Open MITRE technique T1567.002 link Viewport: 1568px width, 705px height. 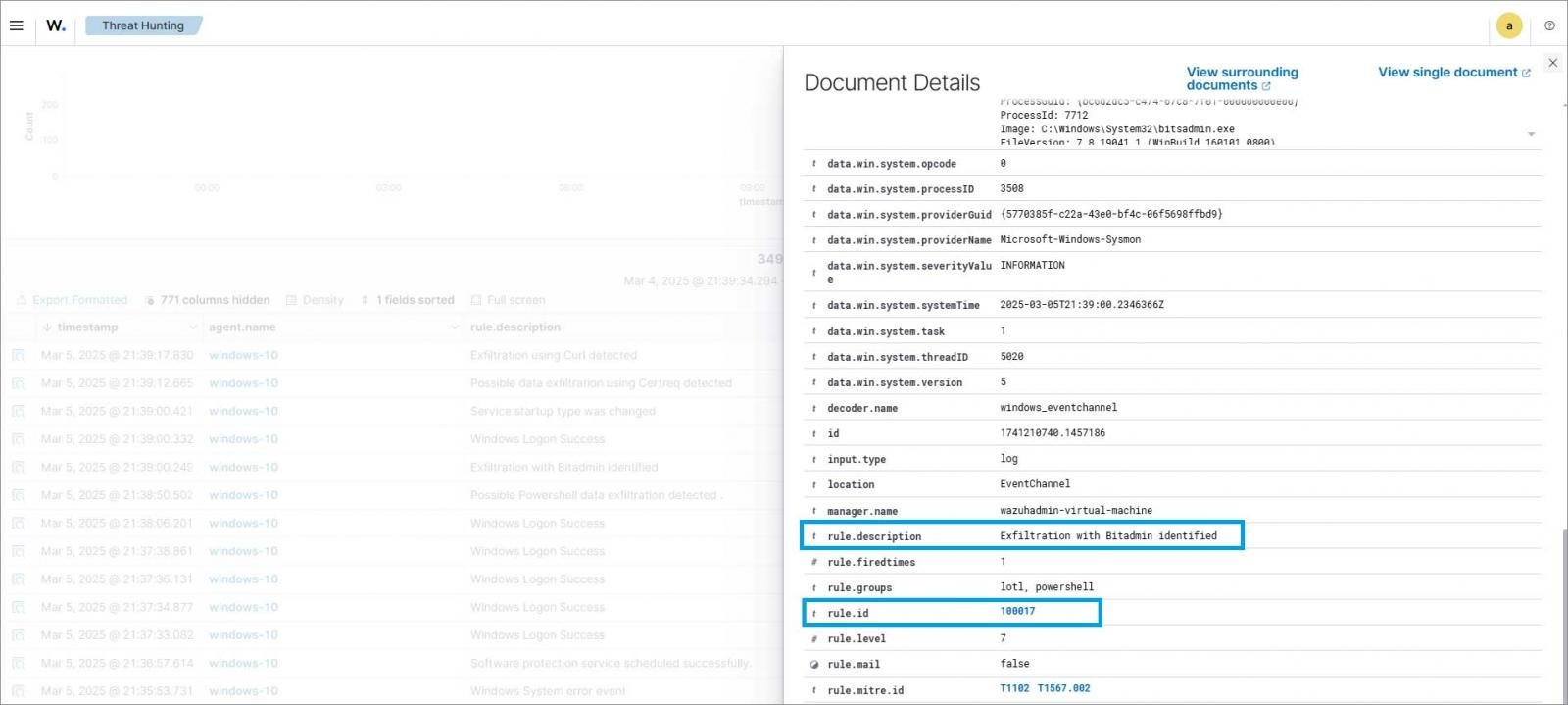1063,688
